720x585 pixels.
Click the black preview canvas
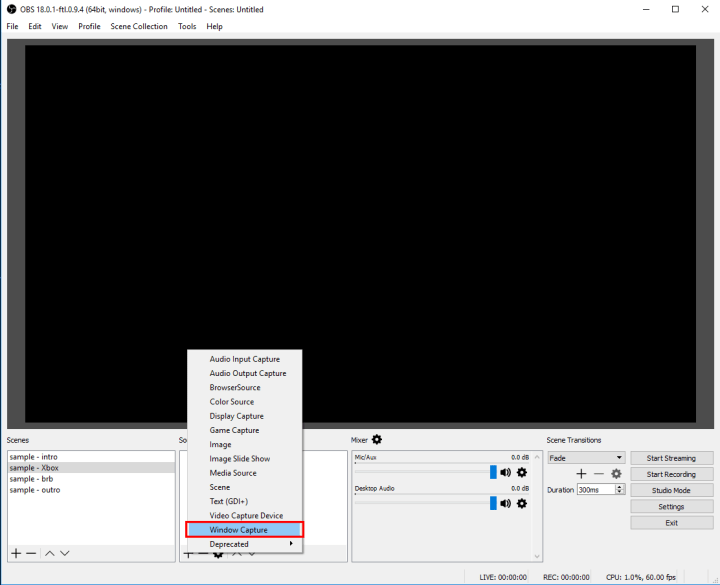360,233
